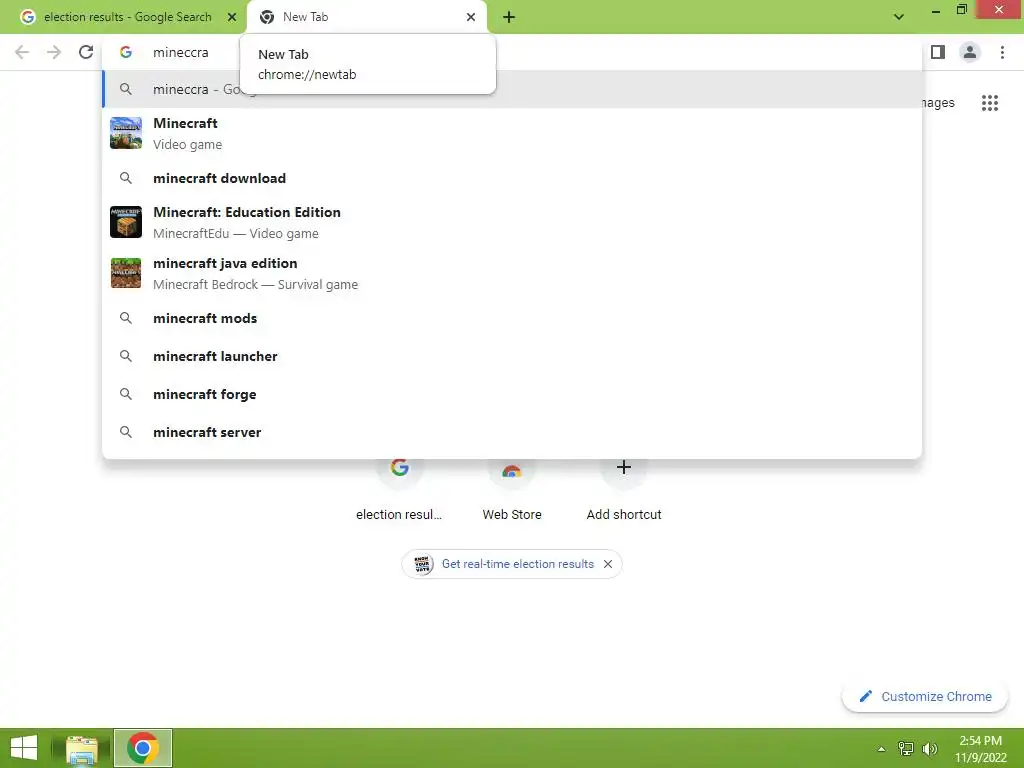The width and height of the screenshot is (1024, 768).
Task: Open File Explorer from the taskbar
Action: (82, 748)
